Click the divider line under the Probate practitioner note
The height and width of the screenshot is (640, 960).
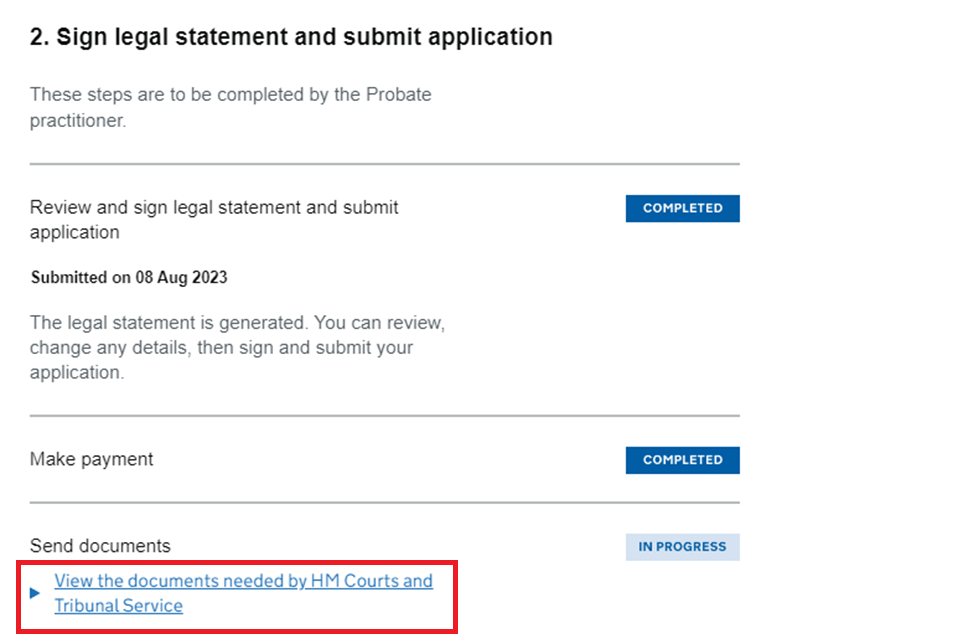tap(384, 164)
